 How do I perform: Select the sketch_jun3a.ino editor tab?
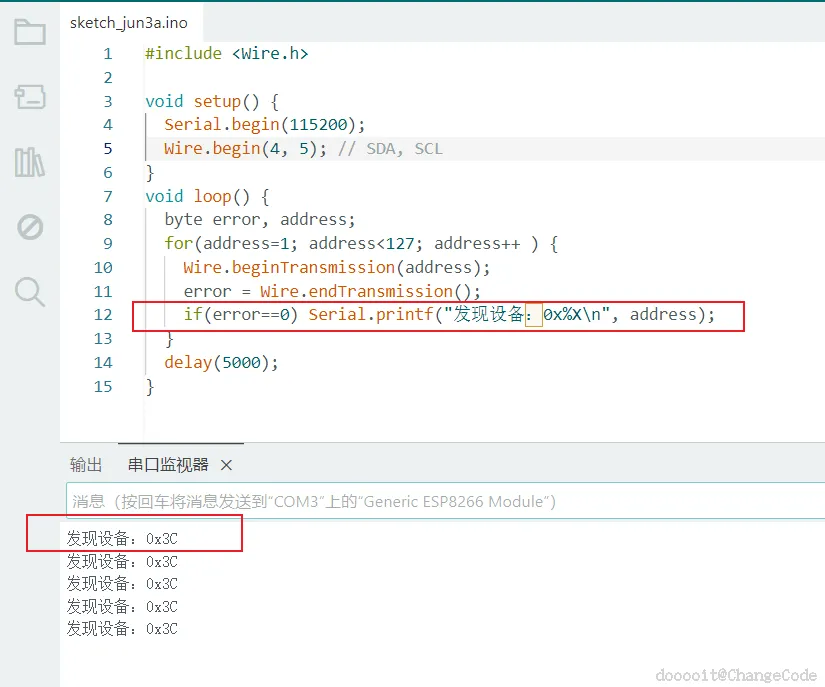(128, 23)
